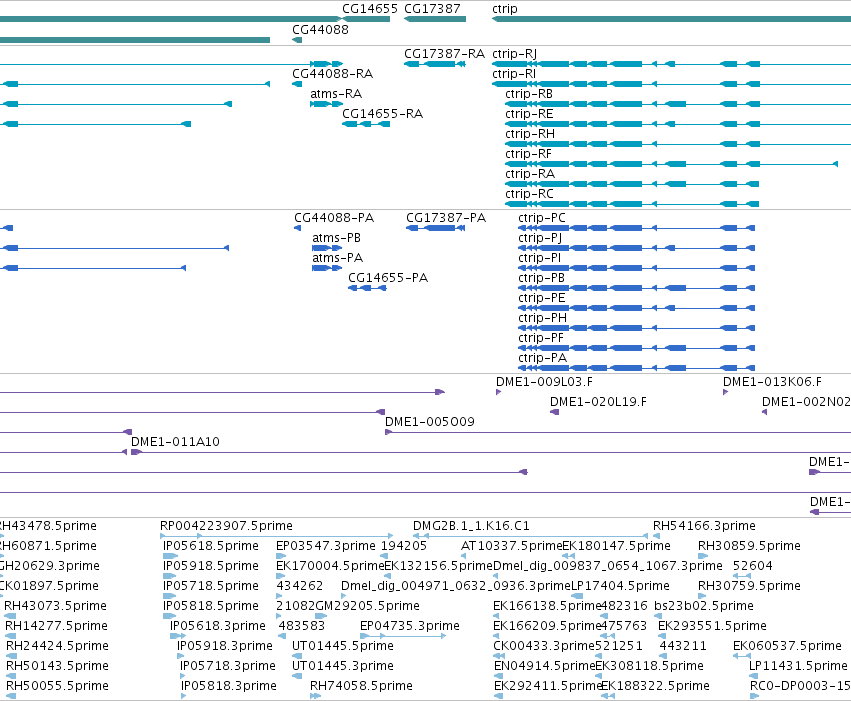Screen dimensions: 851x701
Task: Click the RH50055.5prime EST label
Action: pyautogui.click(x=57, y=687)
